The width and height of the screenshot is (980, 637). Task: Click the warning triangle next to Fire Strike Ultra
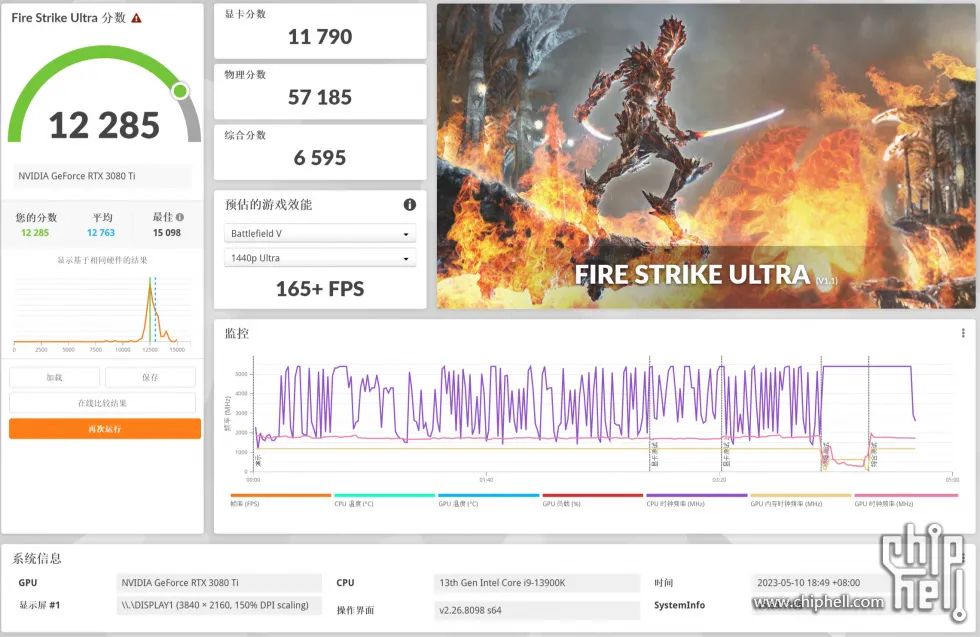pyautogui.click(x=136, y=18)
